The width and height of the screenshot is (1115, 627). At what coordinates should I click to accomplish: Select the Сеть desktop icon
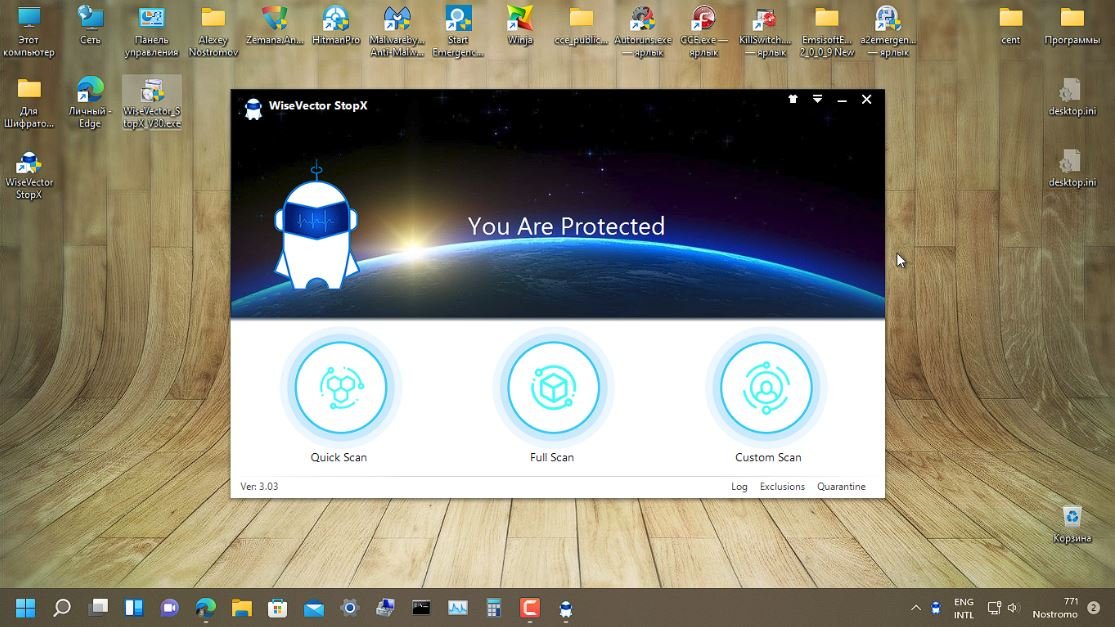[90, 26]
